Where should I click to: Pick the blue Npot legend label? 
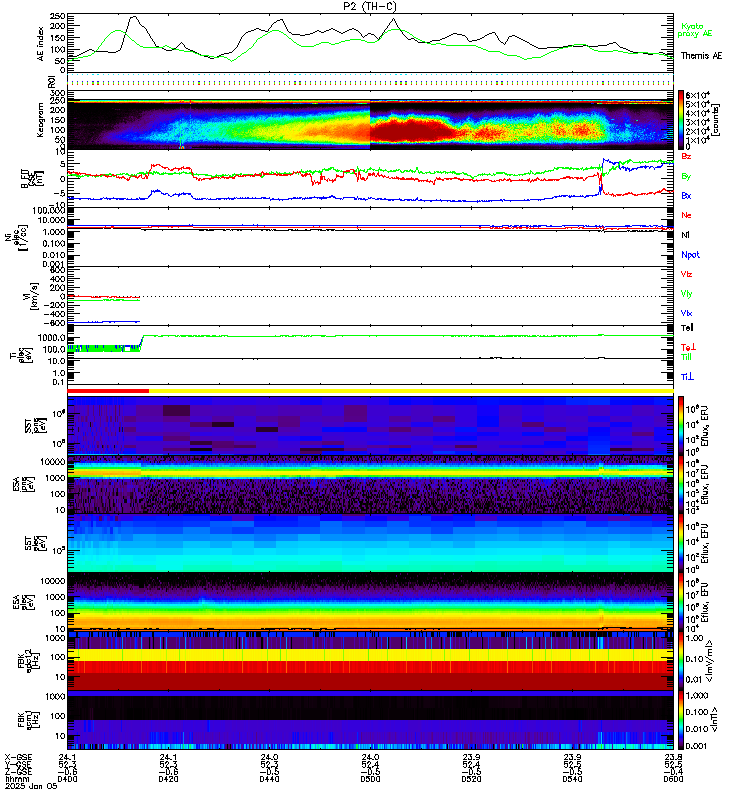[690, 255]
